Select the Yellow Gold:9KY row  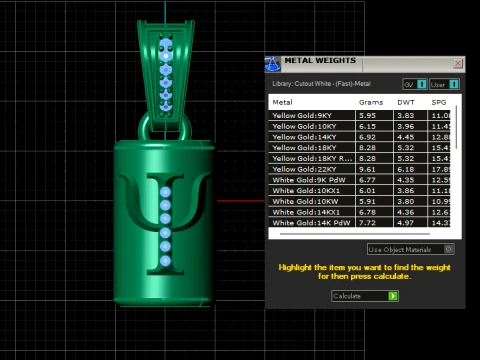tap(359, 115)
